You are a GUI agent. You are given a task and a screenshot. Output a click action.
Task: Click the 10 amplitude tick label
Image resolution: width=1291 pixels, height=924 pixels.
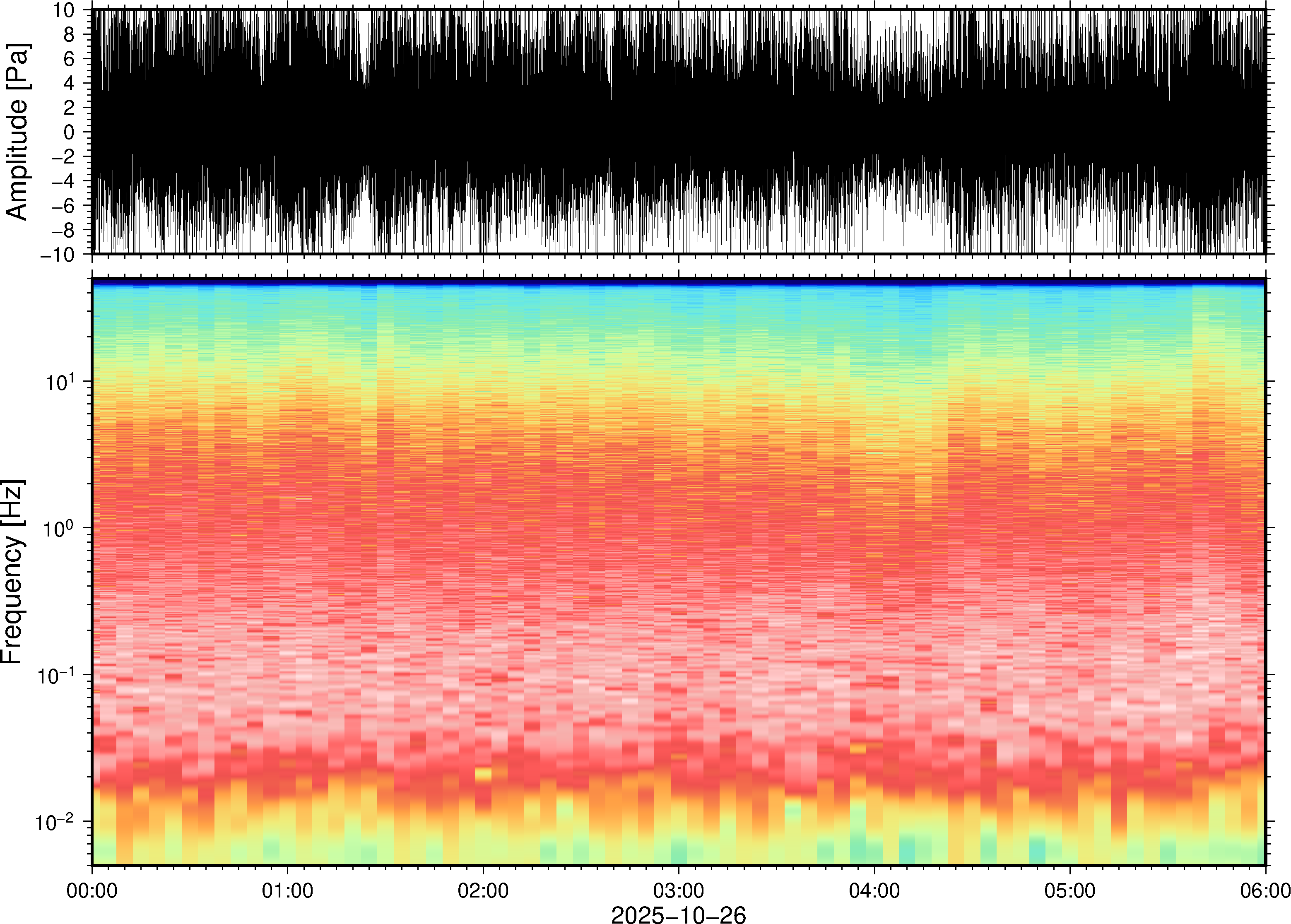(x=64, y=10)
